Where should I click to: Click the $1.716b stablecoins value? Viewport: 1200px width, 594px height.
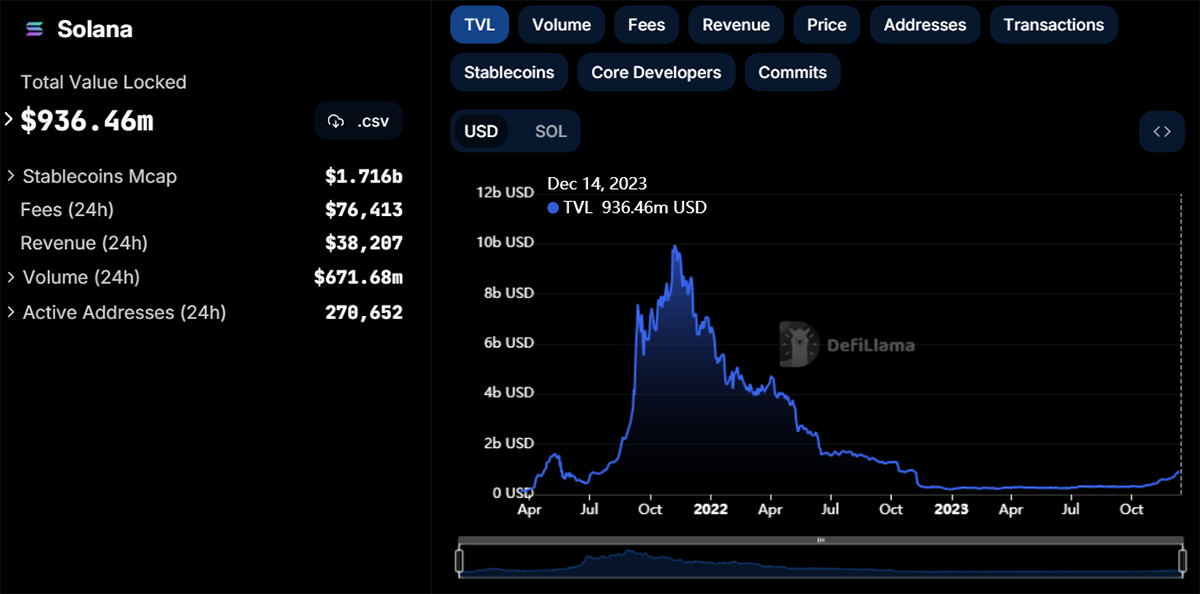pos(364,177)
